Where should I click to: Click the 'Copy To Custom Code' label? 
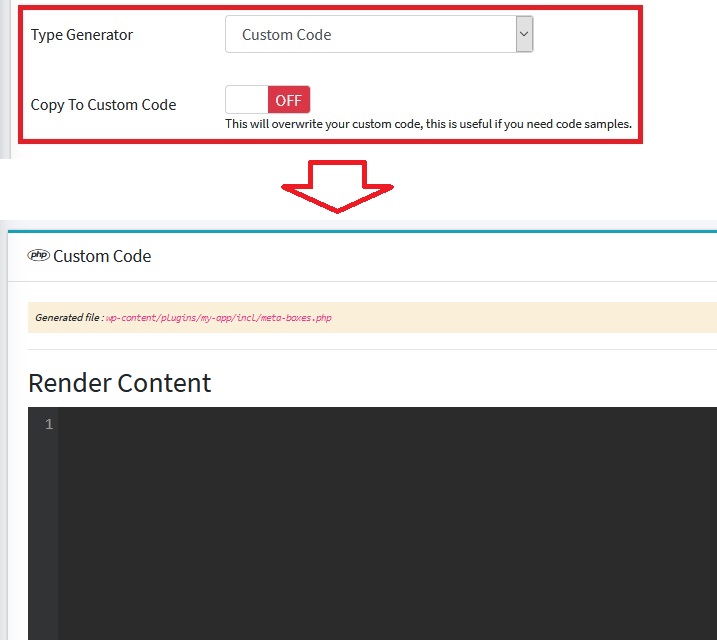pos(103,105)
